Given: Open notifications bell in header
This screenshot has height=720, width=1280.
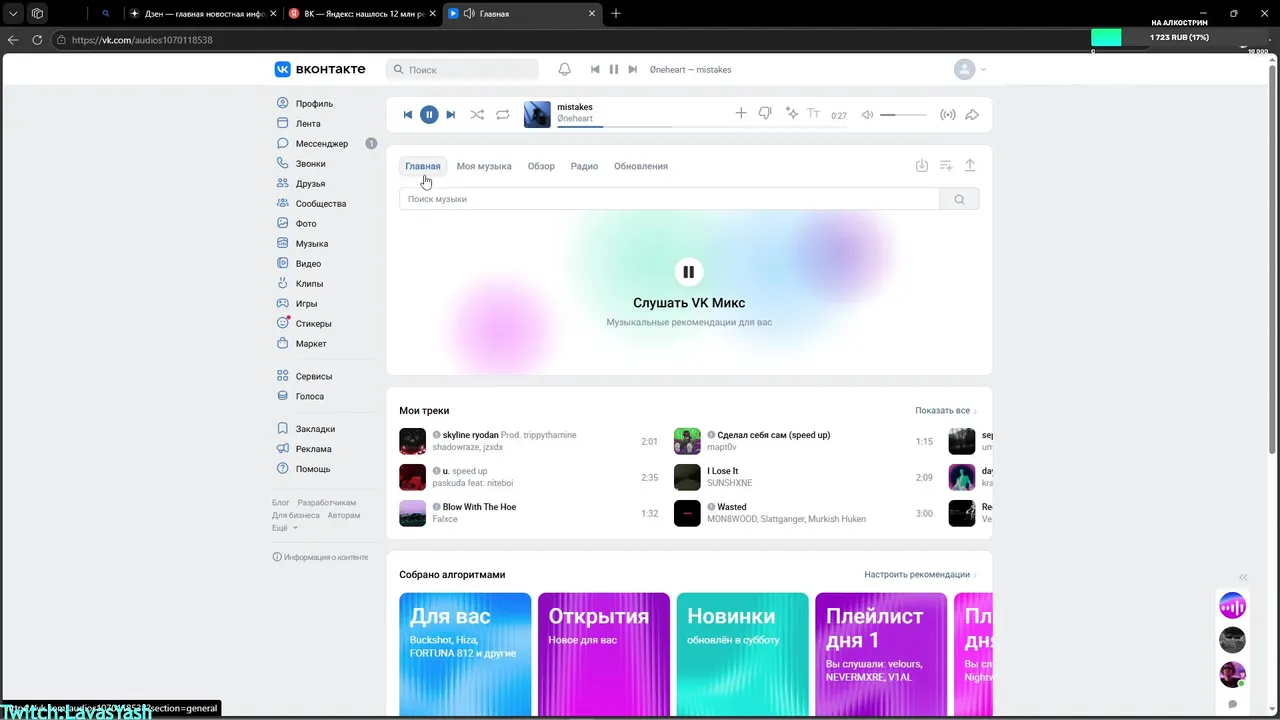Looking at the screenshot, I should (x=564, y=69).
